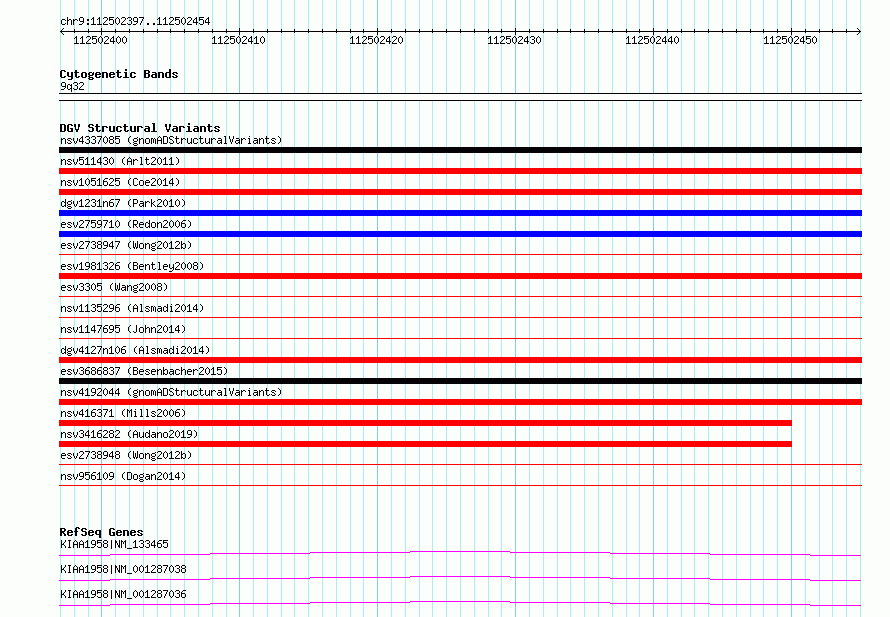Viewport: 890px width, 617px height.
Task: Click the ruler tick labeled 112502420
Action: (376, 40)
